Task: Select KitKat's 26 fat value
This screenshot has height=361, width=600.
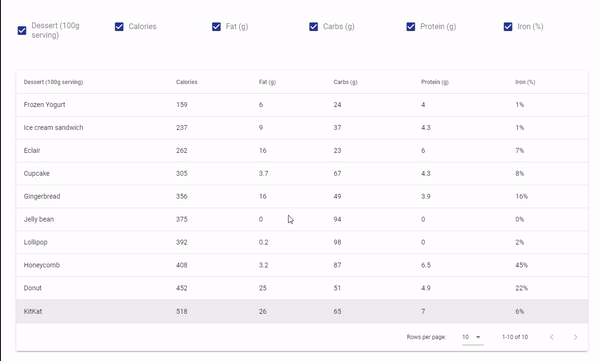Action: 262,311
